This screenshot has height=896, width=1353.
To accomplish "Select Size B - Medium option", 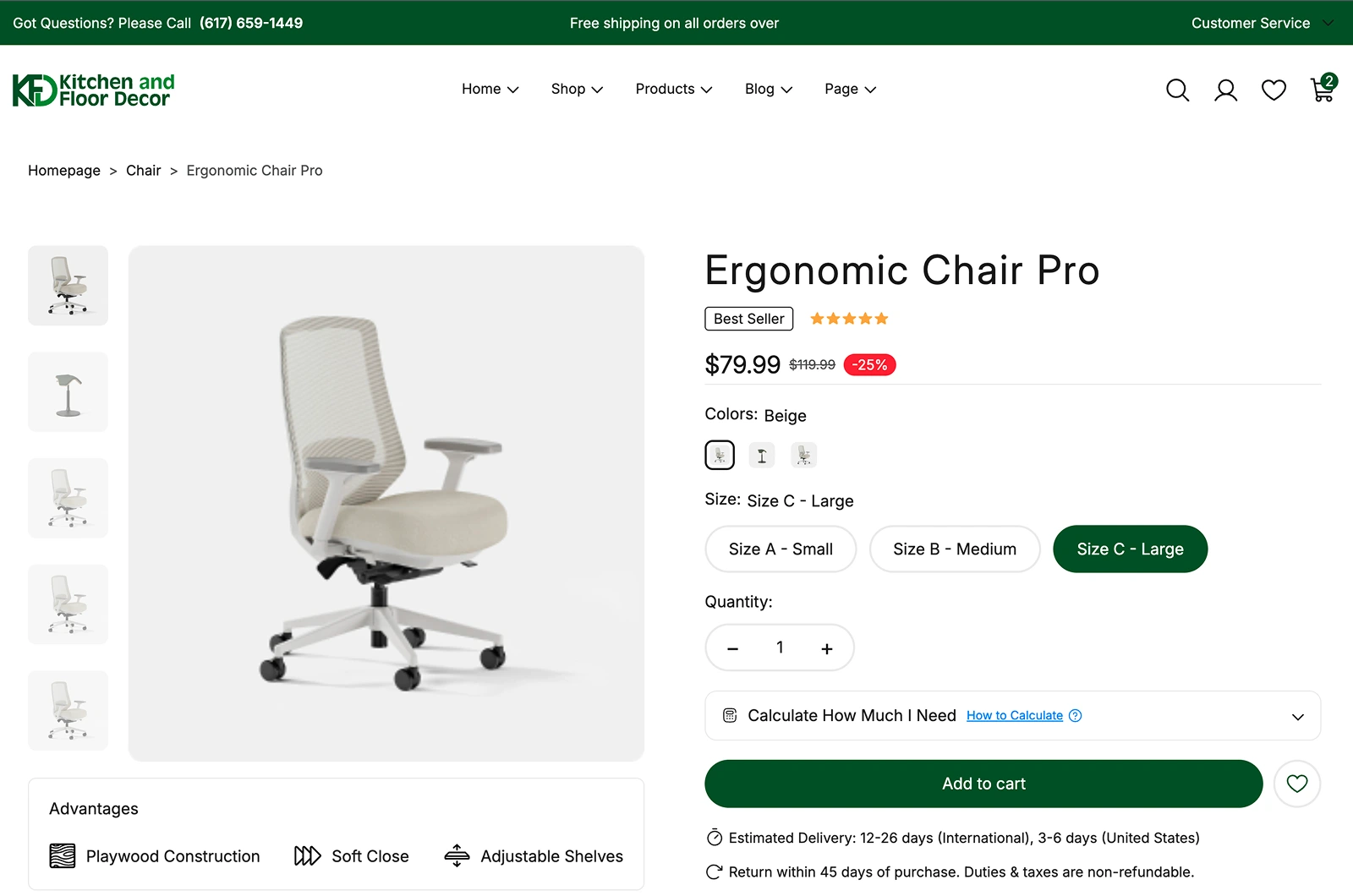I will coord(955,549).
